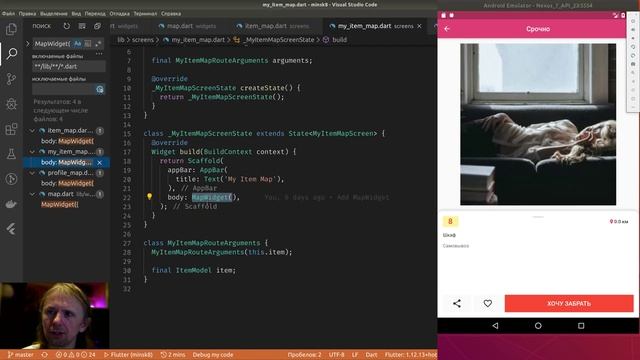Open the Файл menu

[8, 13]
